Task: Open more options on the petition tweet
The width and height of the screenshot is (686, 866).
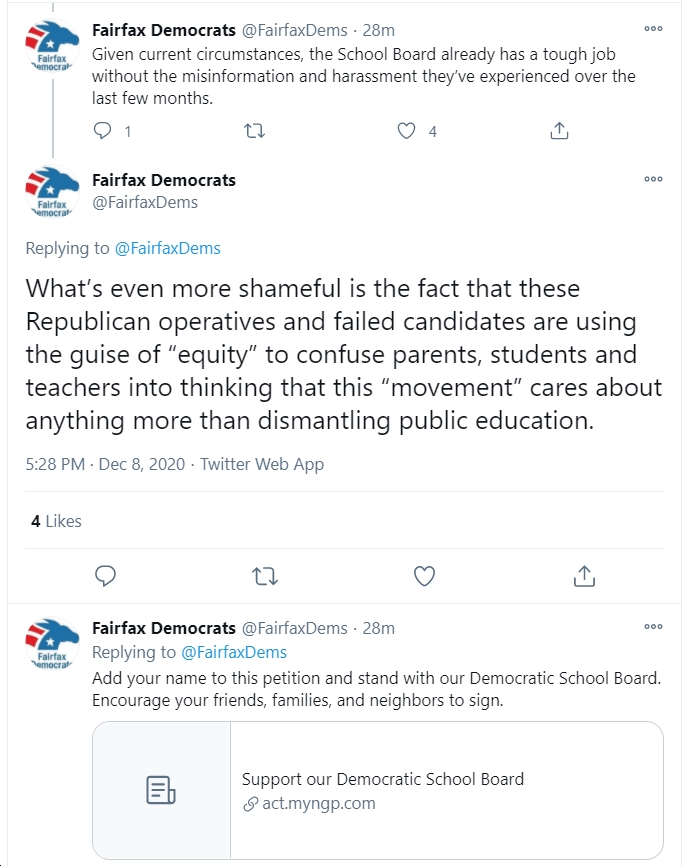Action: coord(653,626)
